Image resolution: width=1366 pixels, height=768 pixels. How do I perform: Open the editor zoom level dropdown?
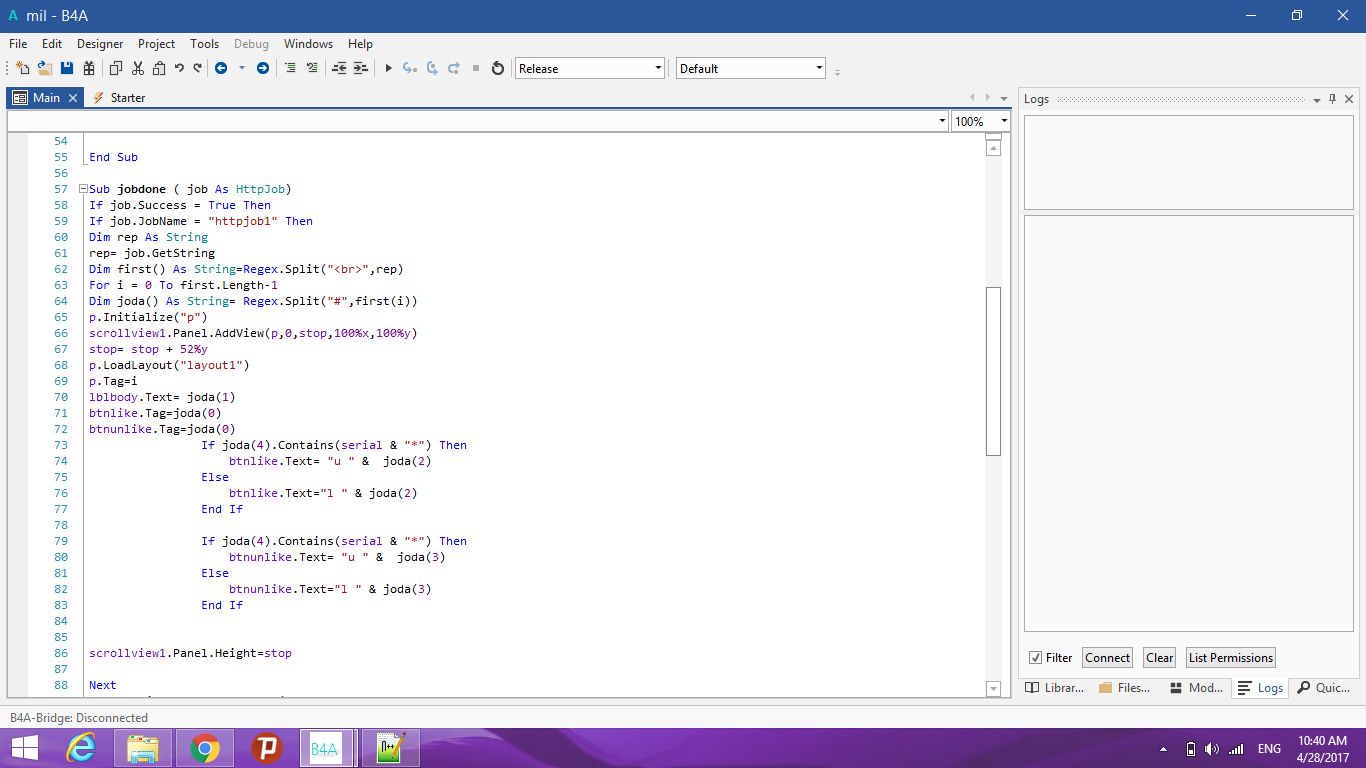tap(1004, 120)
